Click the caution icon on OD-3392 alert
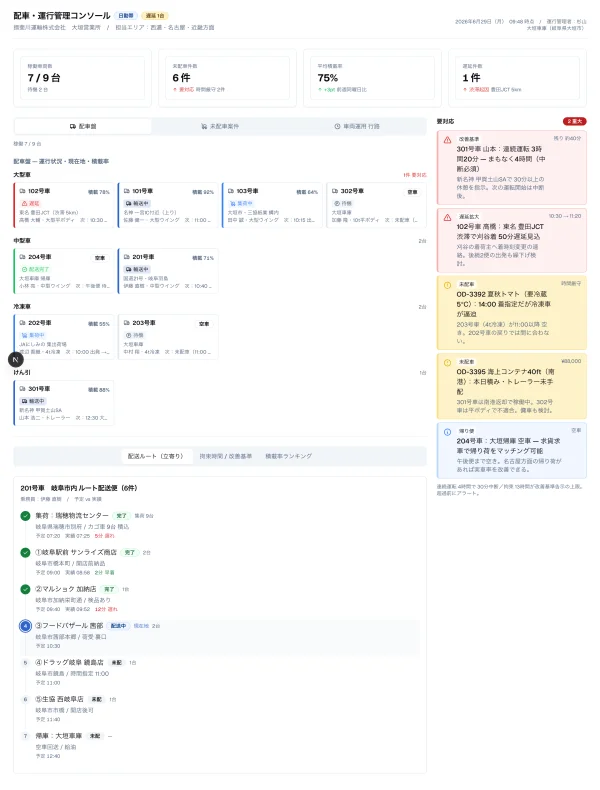This screenshot has width=600, height=790. click(447, 285)
